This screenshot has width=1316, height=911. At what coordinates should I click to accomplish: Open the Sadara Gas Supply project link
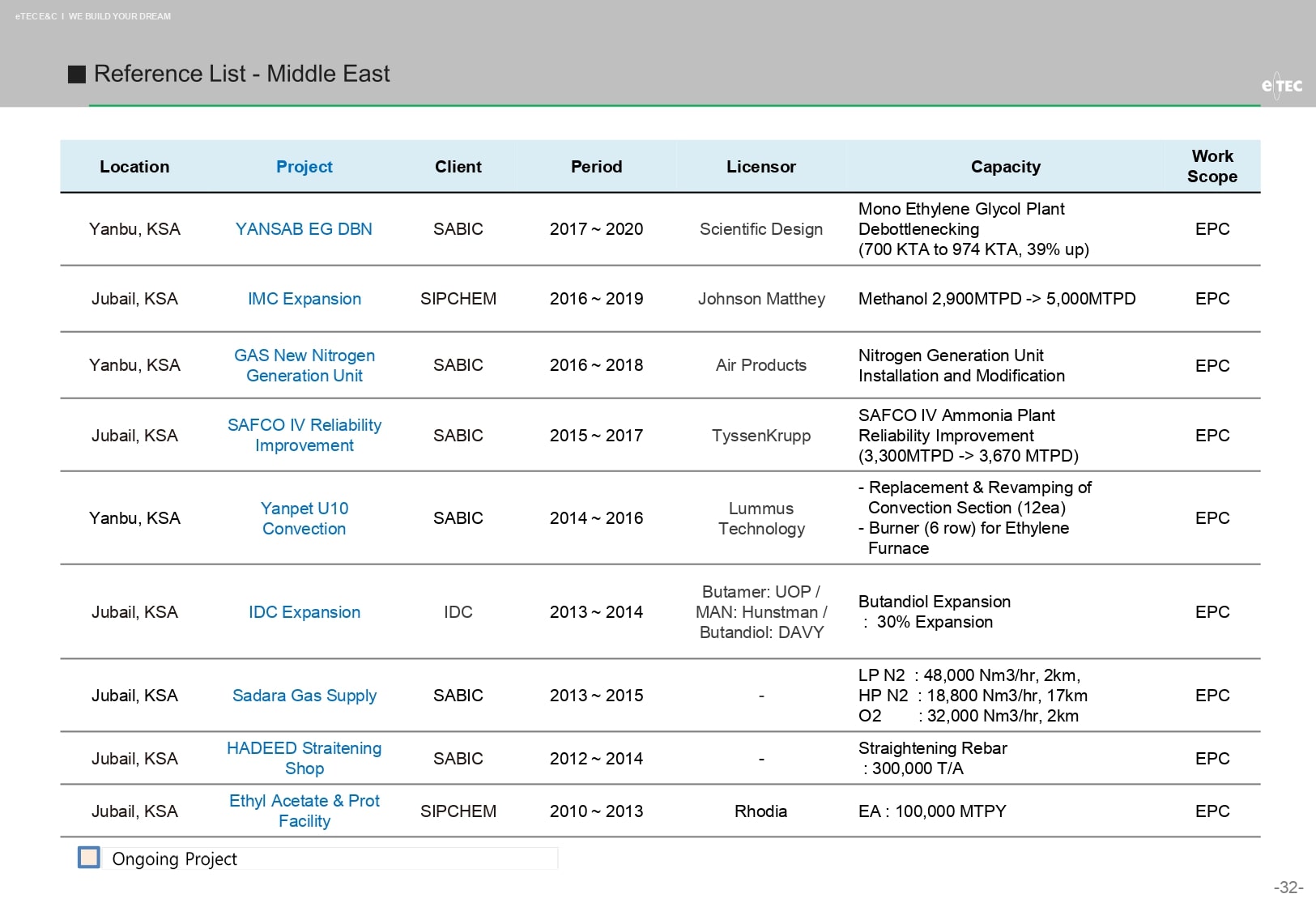(305, 696)
